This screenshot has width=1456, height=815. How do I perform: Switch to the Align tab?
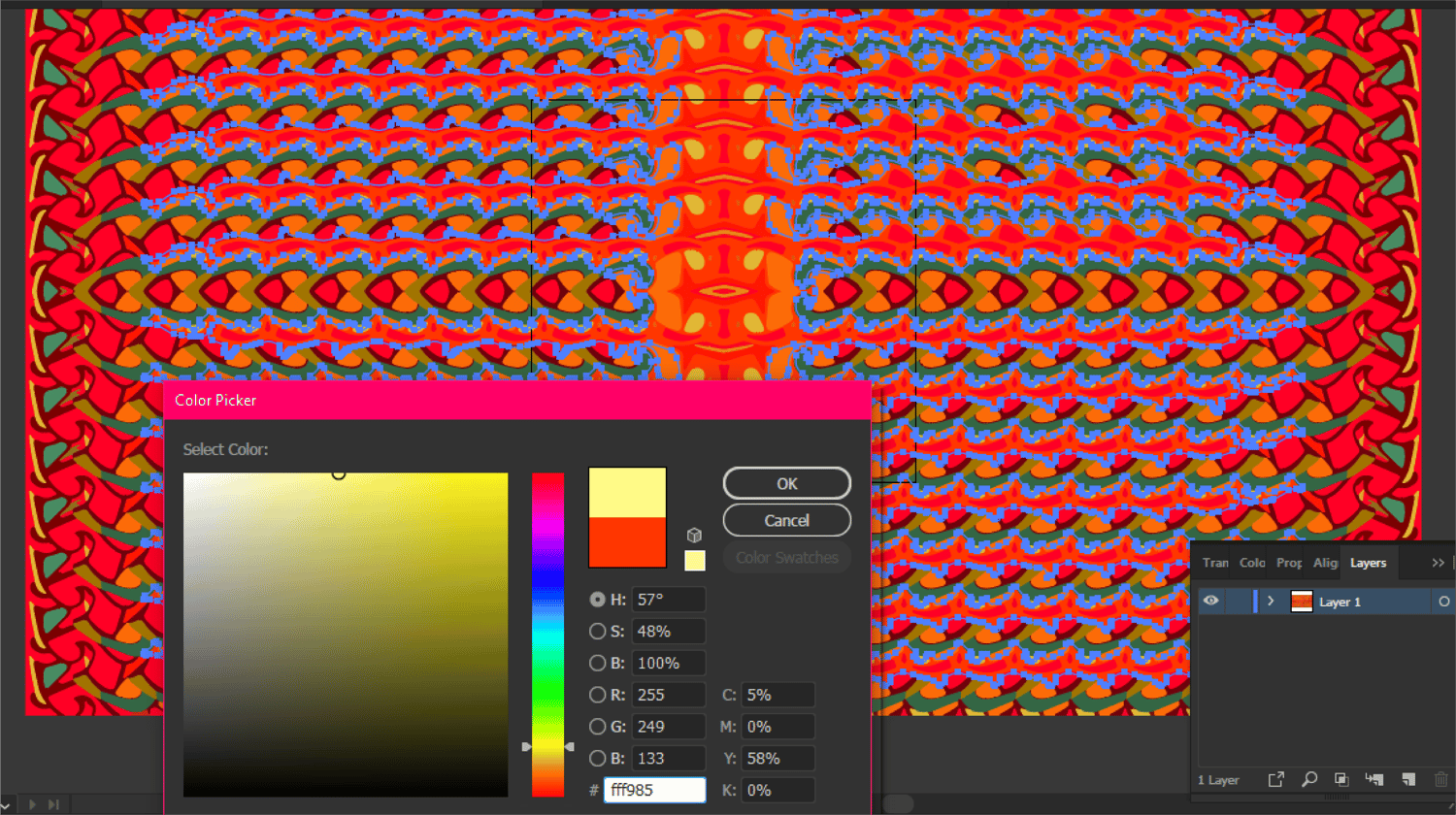click(x=1325, y=563)
